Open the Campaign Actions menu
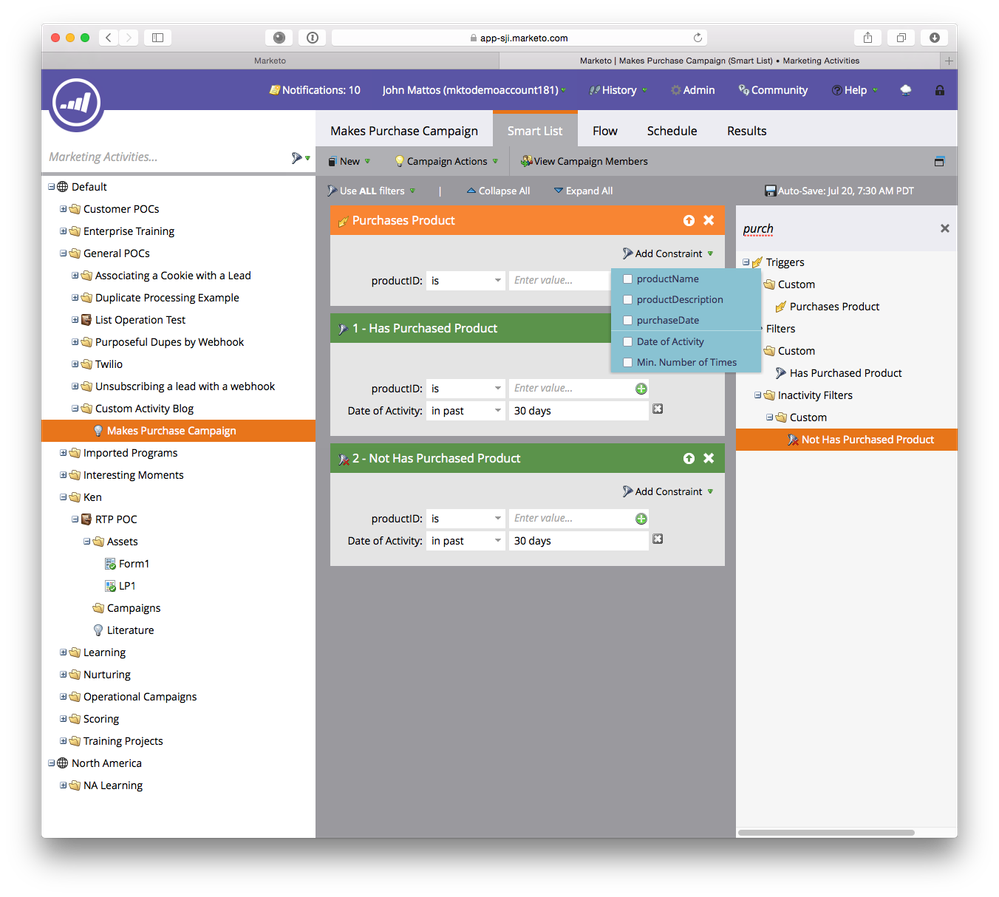This screenshot has width=999, height=897. click(x=446, y=161)
